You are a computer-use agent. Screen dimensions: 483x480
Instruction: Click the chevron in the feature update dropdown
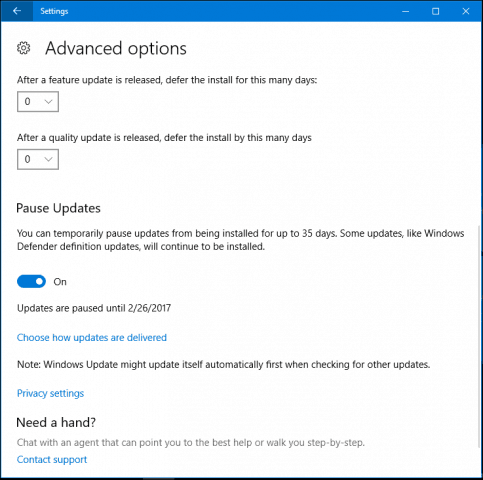coord(49,102)
